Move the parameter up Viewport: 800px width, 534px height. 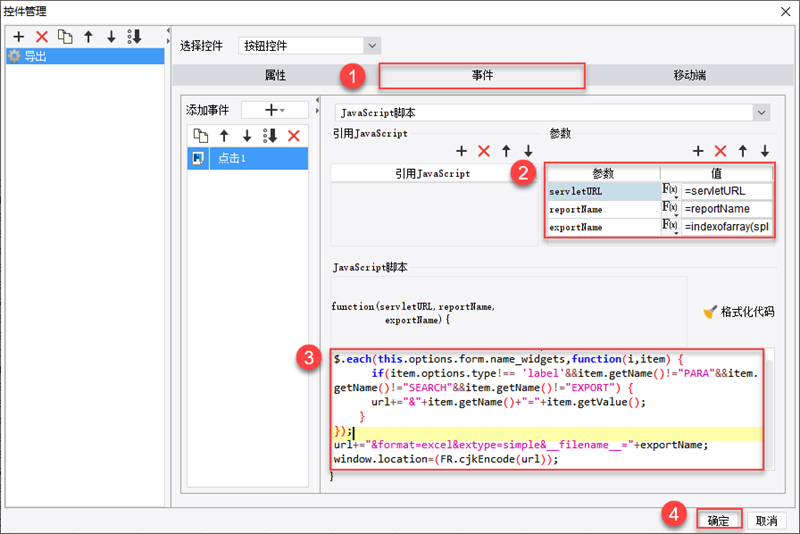743,151
